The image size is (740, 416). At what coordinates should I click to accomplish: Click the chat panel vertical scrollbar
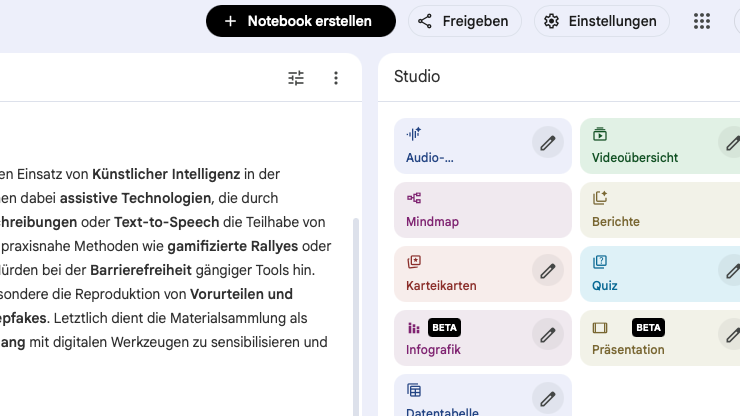coord(355,300)
